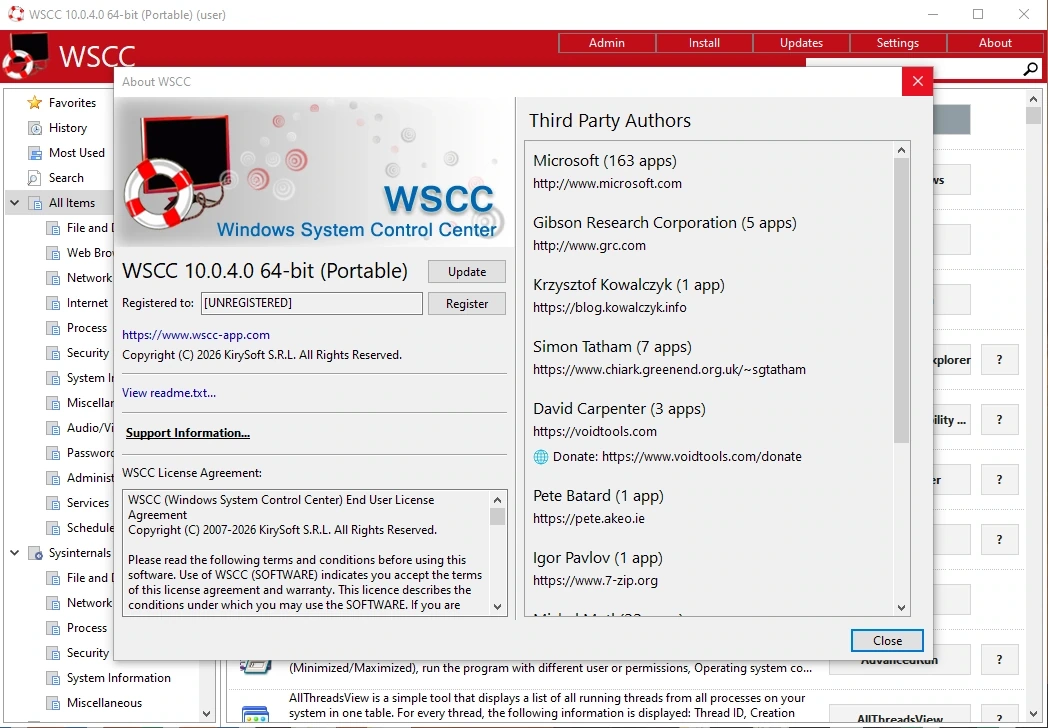Click 'Microsoft (163 apps)' author entry
The width and height of the screenshot is (1048, 728).
(x=605, y=161)
